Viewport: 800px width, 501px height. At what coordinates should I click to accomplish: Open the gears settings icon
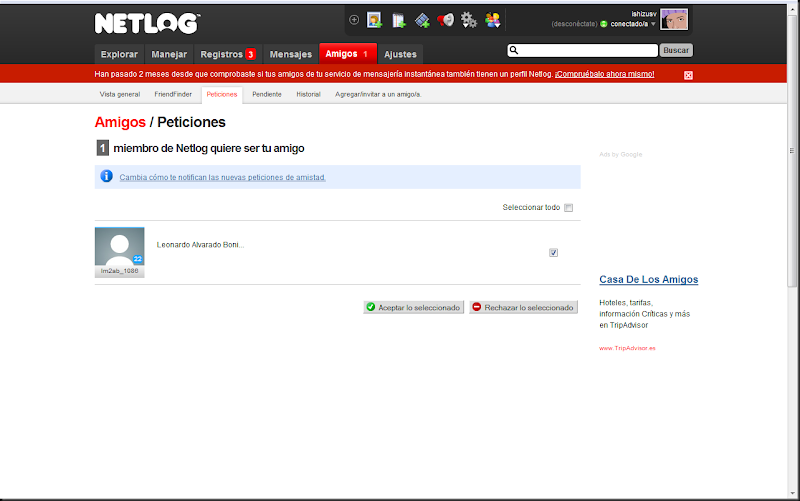tap(469, 20)
